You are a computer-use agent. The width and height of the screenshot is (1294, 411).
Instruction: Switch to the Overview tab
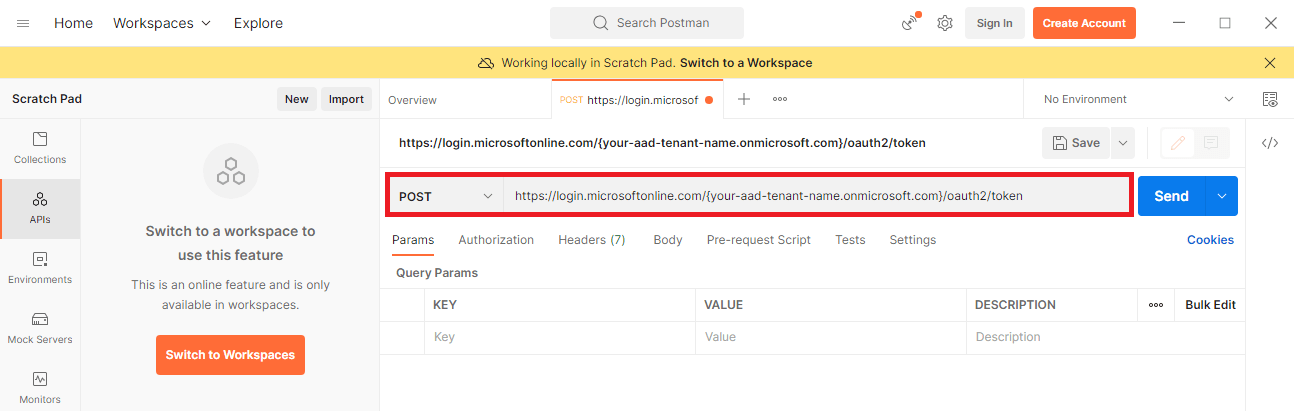(x=412, y=100)
